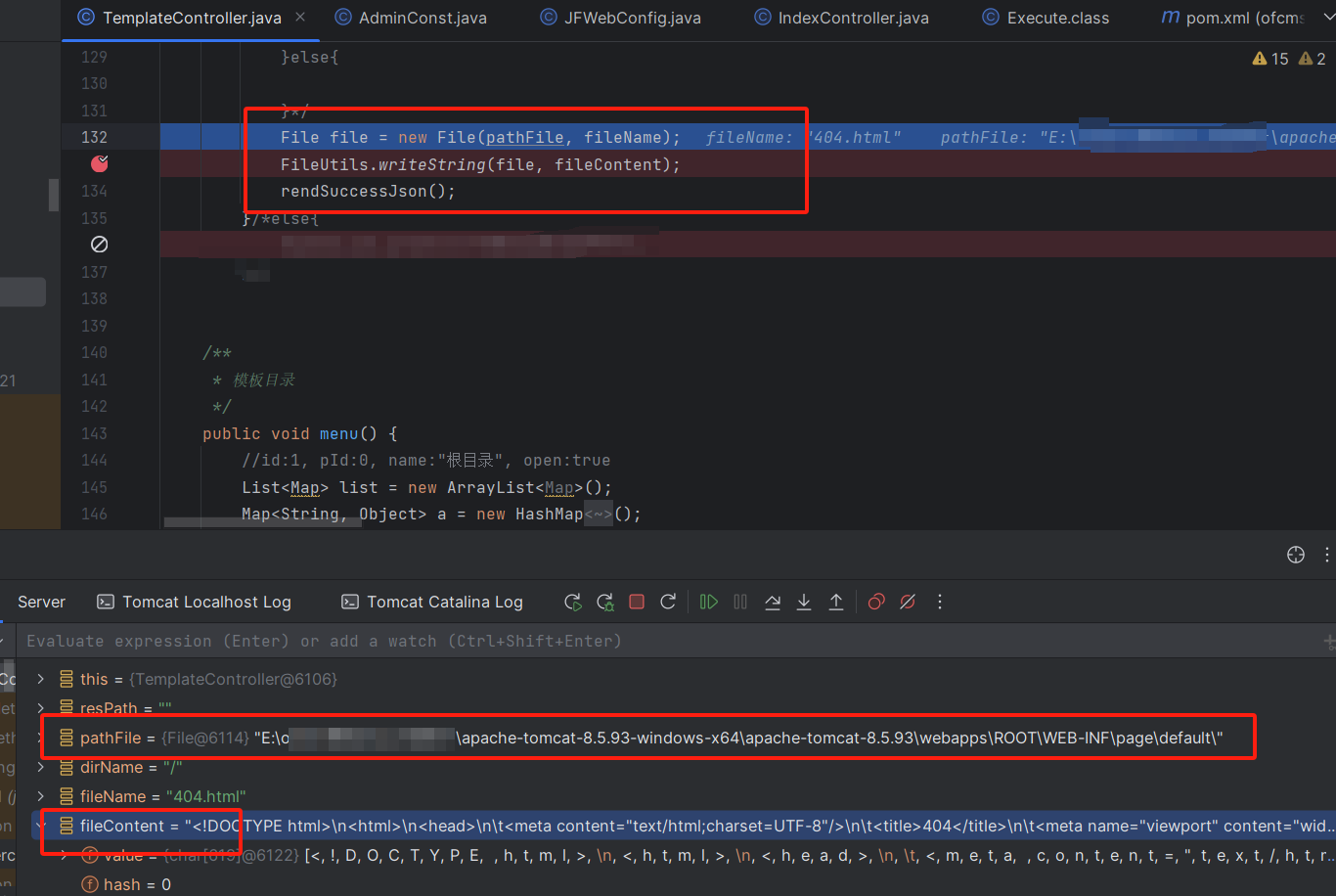Click the Update application reload icon

pos(668,602)
